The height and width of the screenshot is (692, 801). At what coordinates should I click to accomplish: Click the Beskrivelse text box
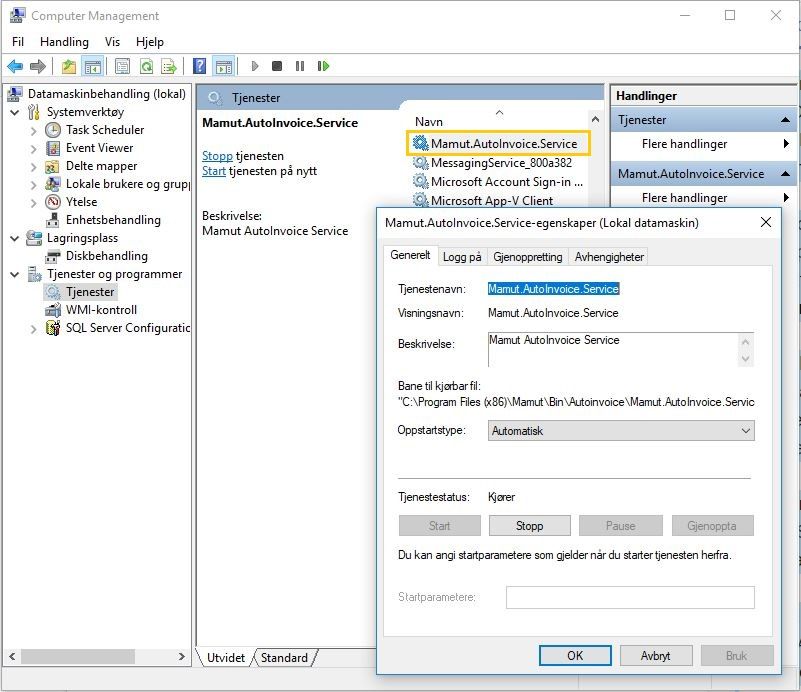coord(614,349)
